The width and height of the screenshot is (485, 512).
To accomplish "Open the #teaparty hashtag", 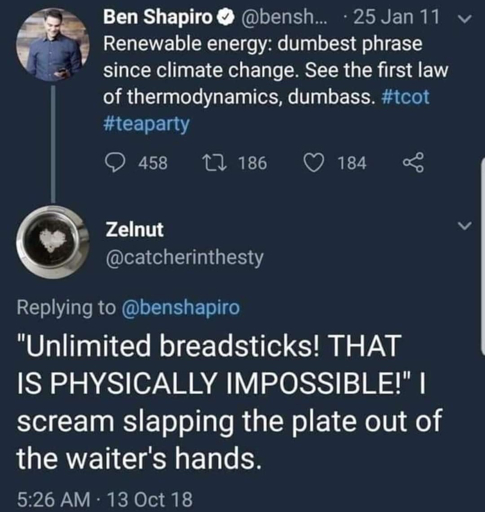I will pos(146,124).
